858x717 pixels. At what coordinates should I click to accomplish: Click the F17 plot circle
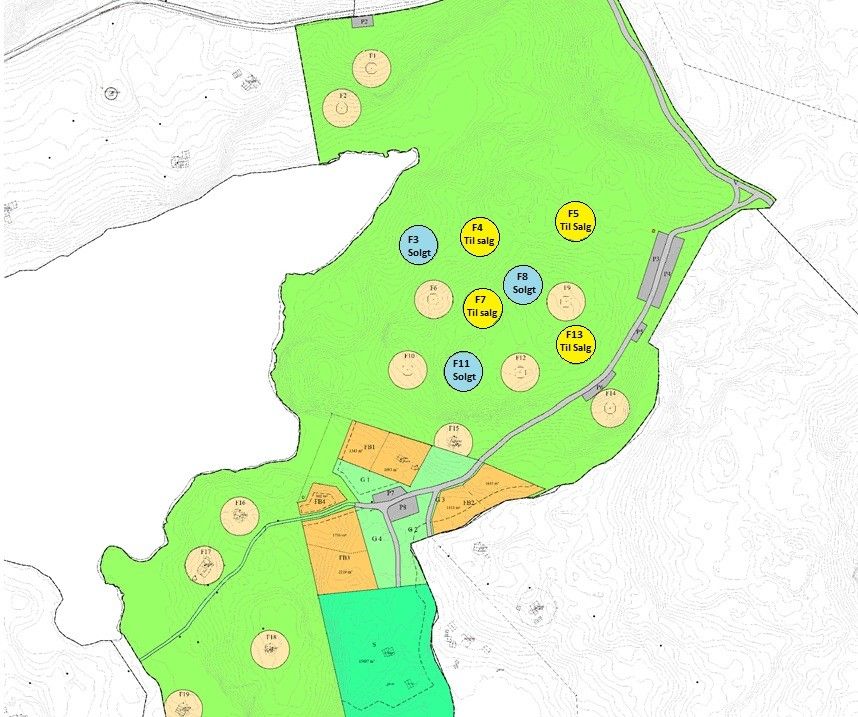(x=204, y=565)
